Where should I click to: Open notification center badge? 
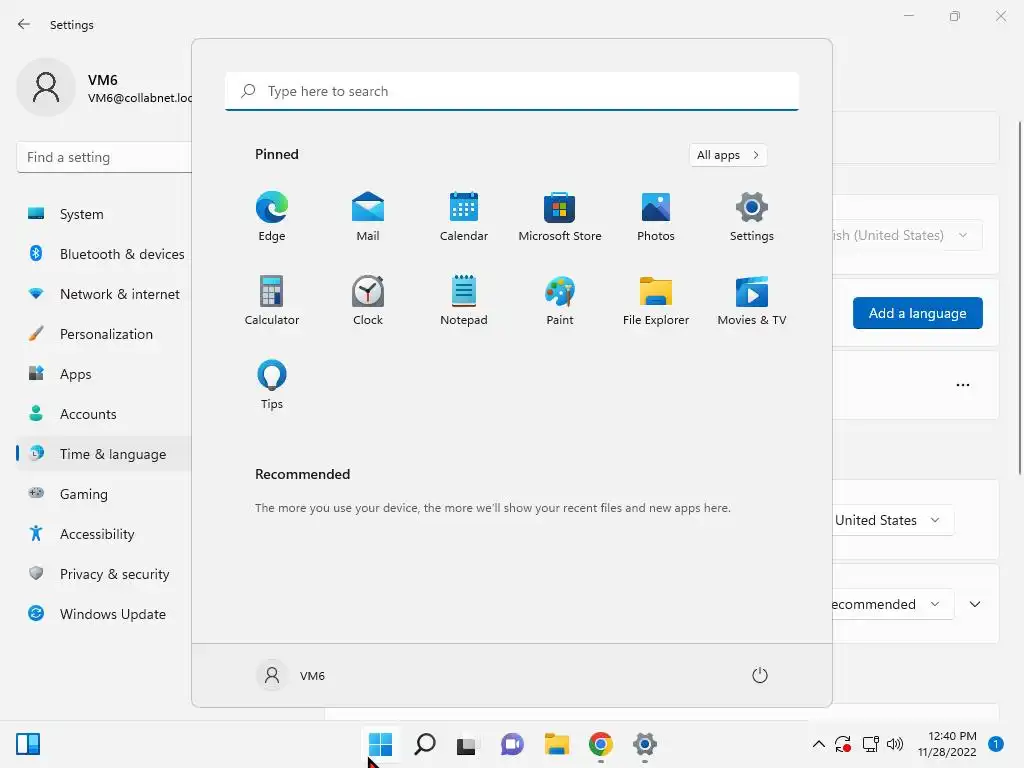coord(995,744)
